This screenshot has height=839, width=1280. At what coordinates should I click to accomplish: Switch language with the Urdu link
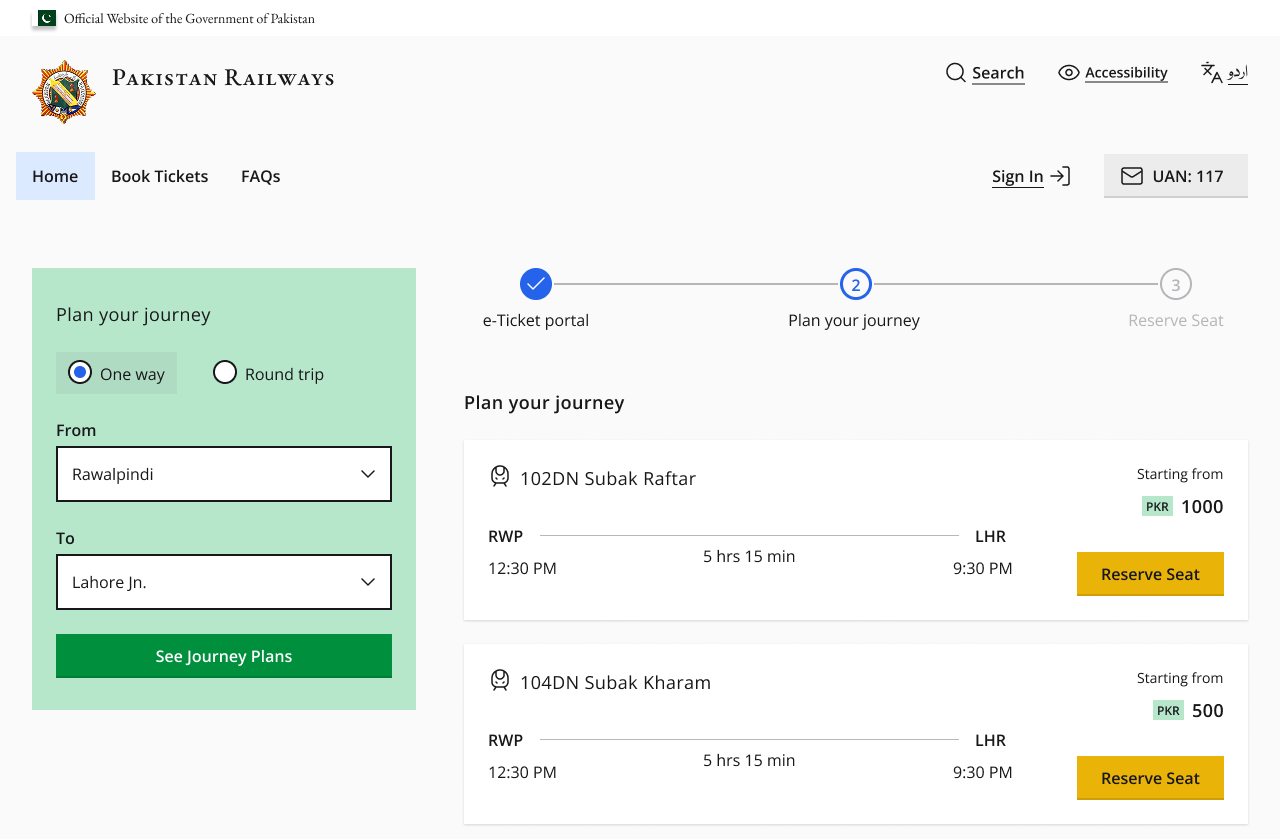tap(1238, 73)
